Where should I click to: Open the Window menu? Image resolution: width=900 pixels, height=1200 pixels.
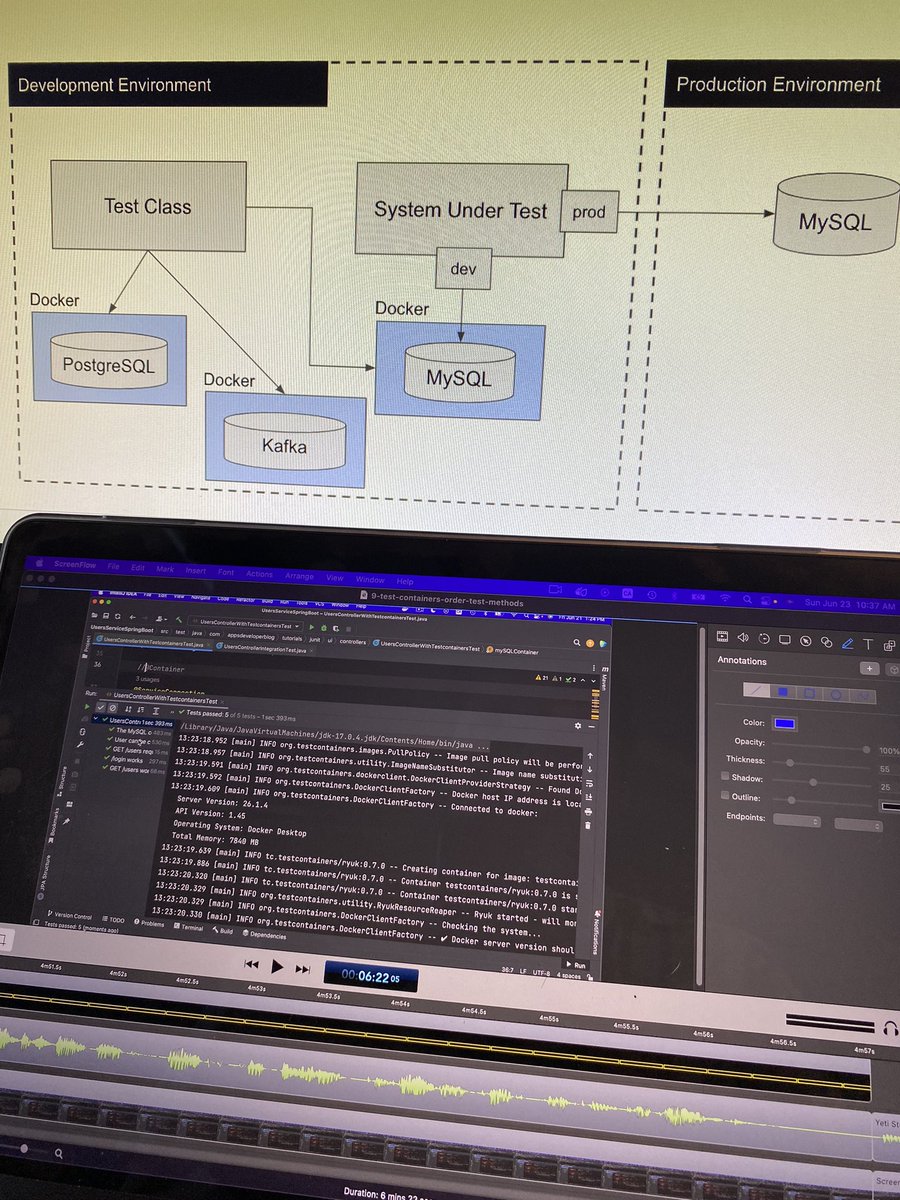point(370,580)
